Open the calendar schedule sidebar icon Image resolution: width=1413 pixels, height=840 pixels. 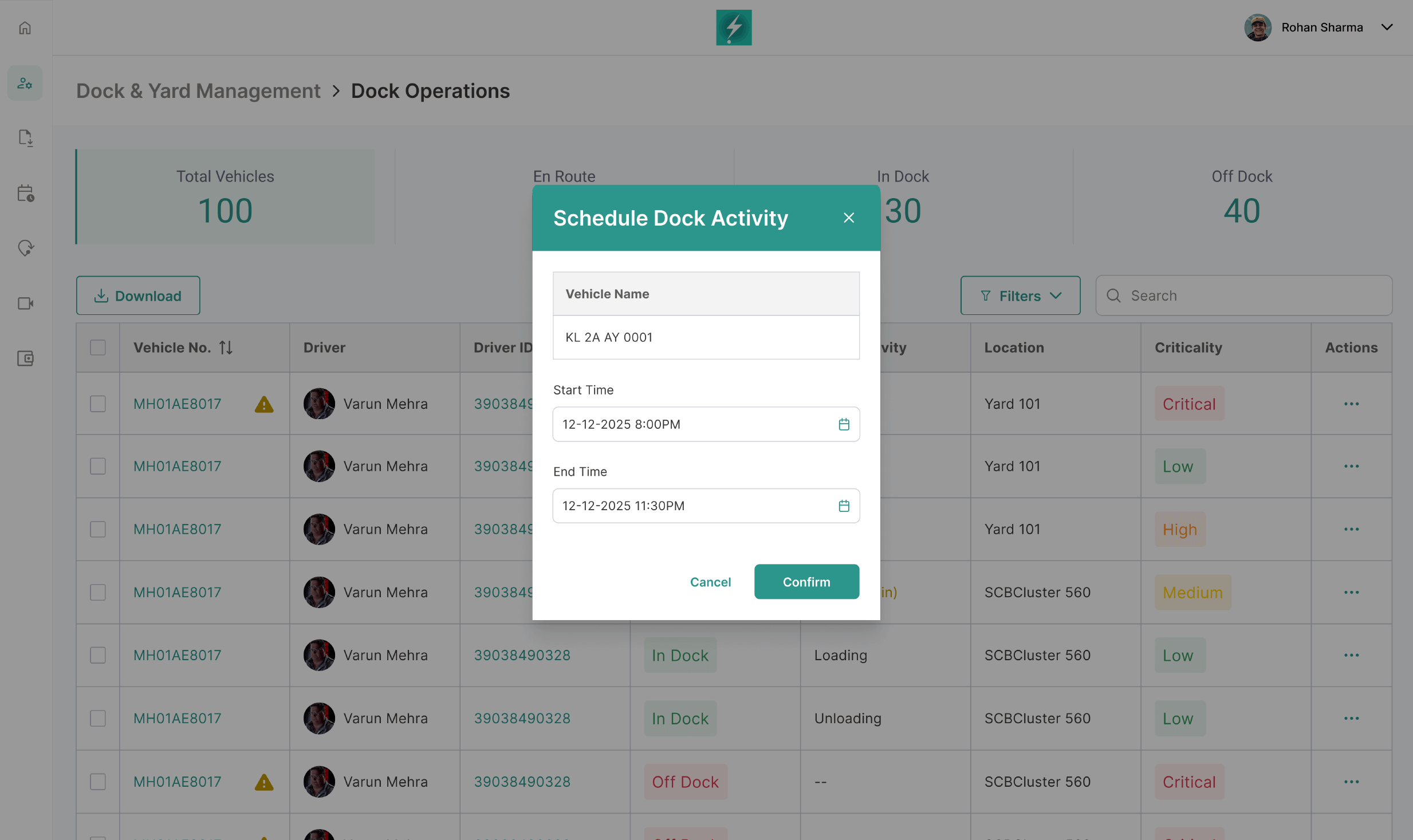click(x=25, y=193)
